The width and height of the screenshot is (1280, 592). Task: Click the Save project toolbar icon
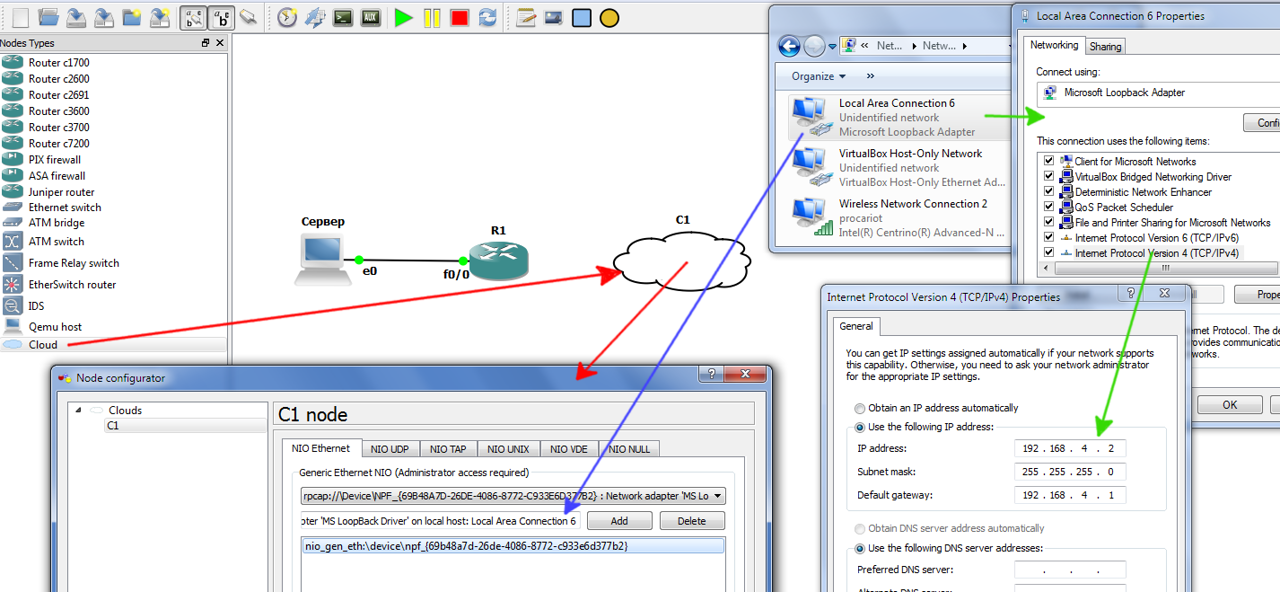click(76, 17)
